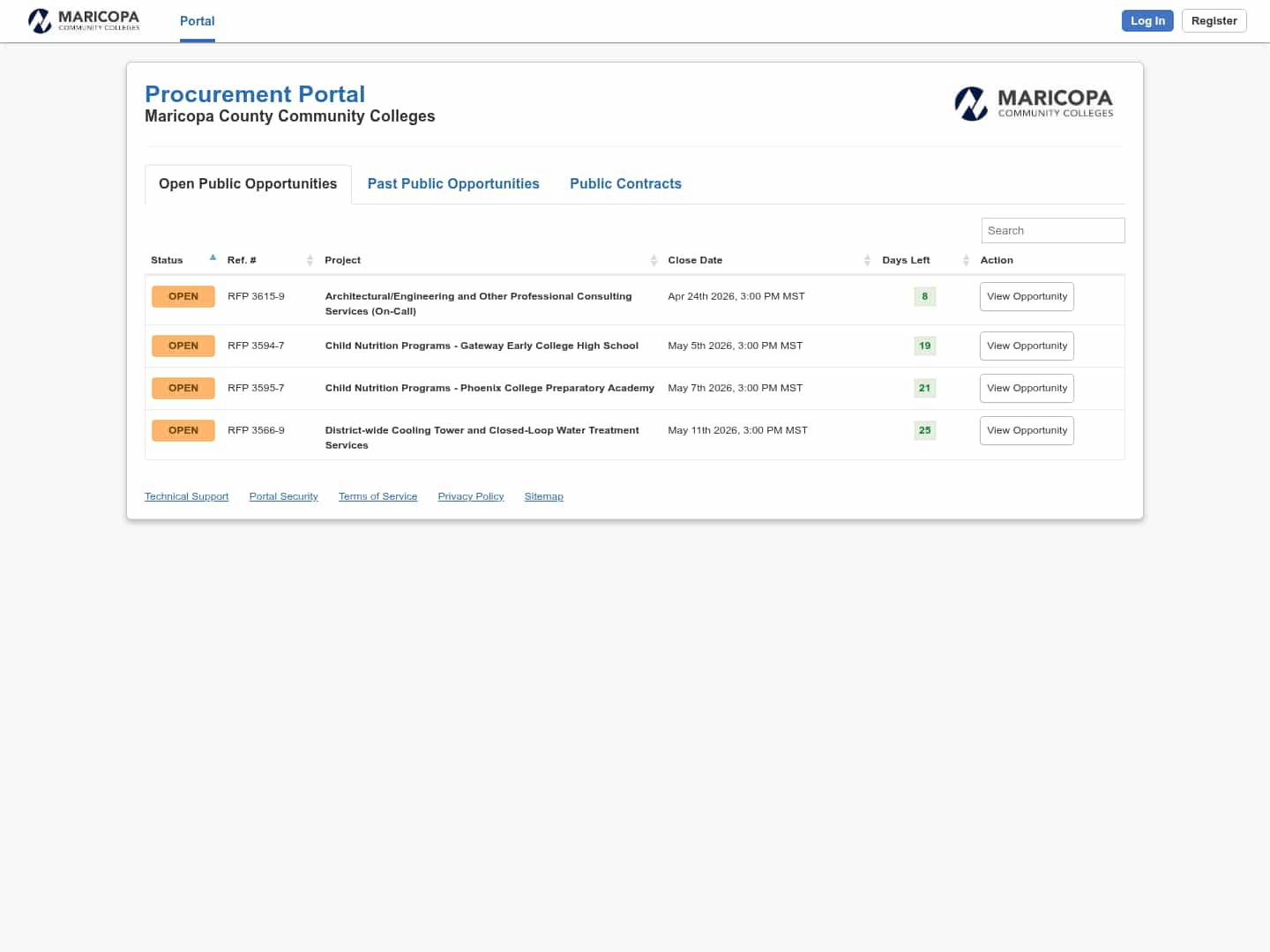Screen dimensions: 1270x952
Task: Switch to Past Public Opportunities tab
Action: 453,183
